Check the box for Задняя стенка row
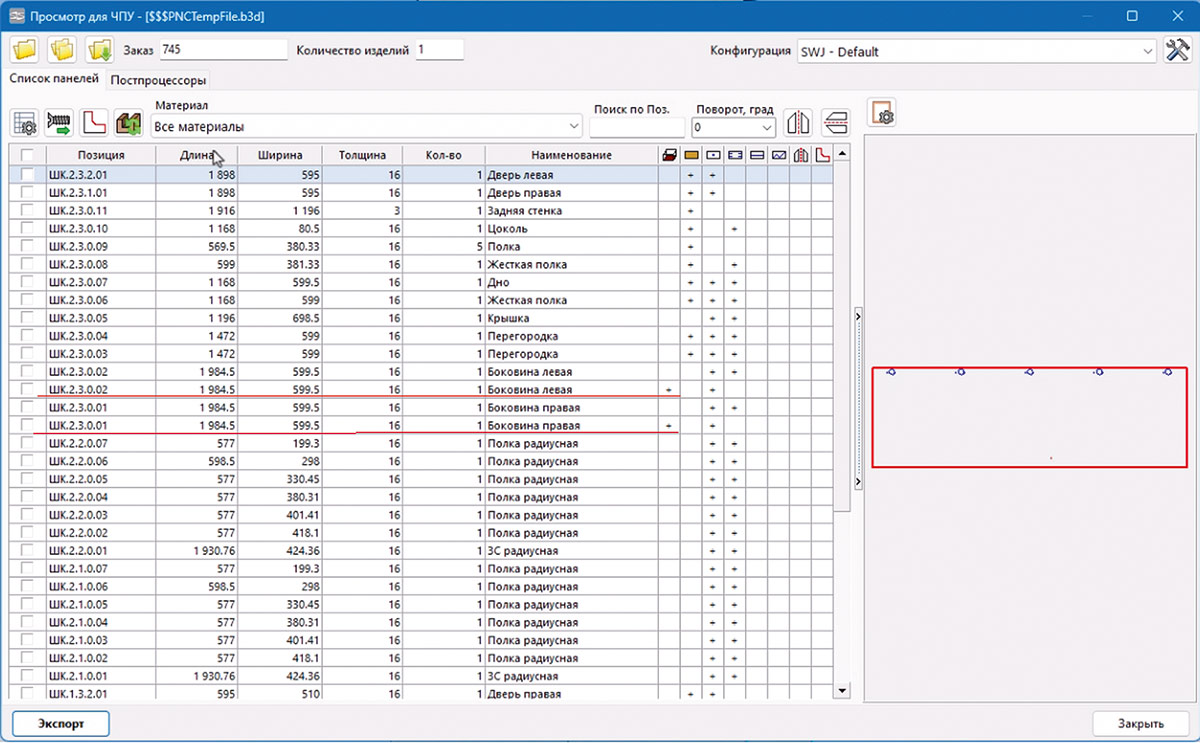This screenshot has width=1200, height=743. click(x=27, y=211)
